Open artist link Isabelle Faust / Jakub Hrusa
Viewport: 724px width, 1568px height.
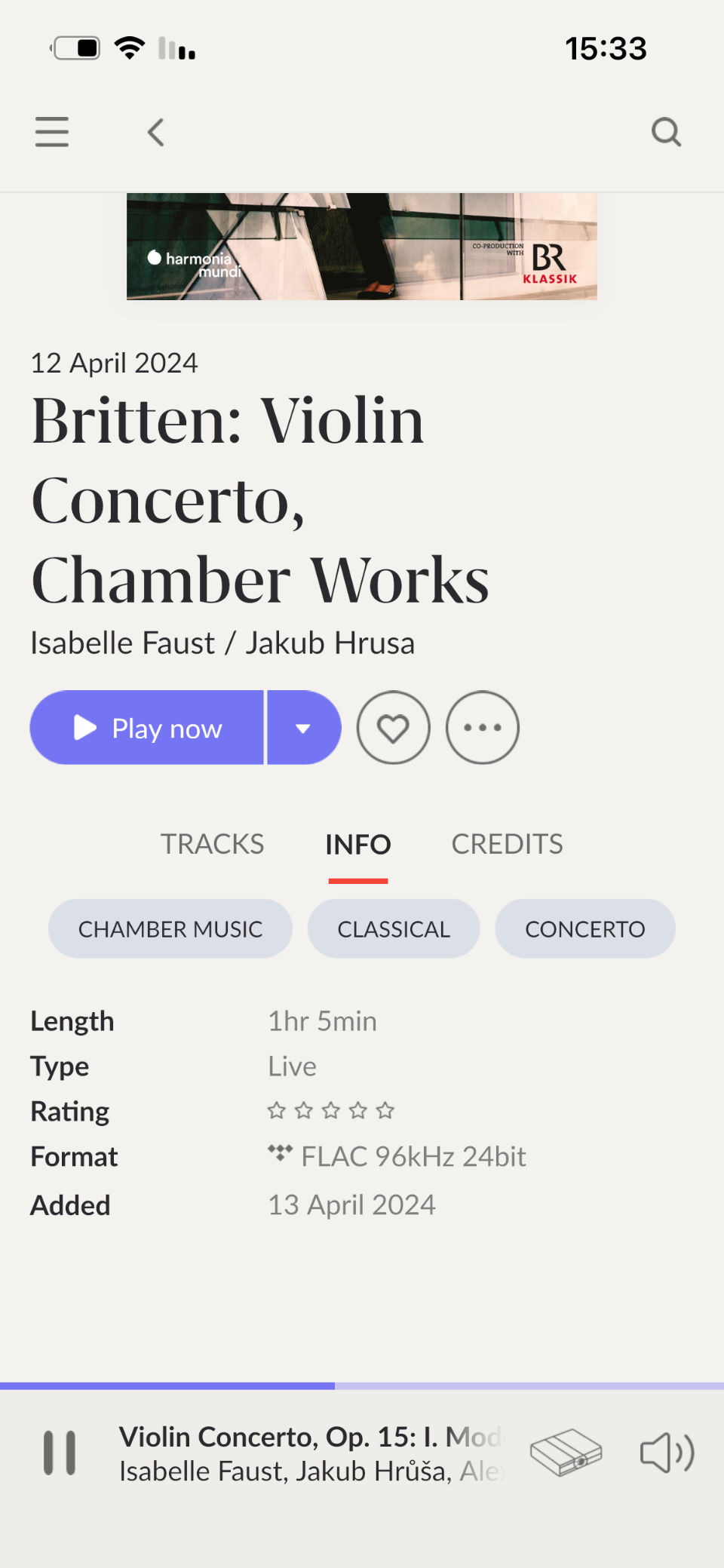click(222, 643)
